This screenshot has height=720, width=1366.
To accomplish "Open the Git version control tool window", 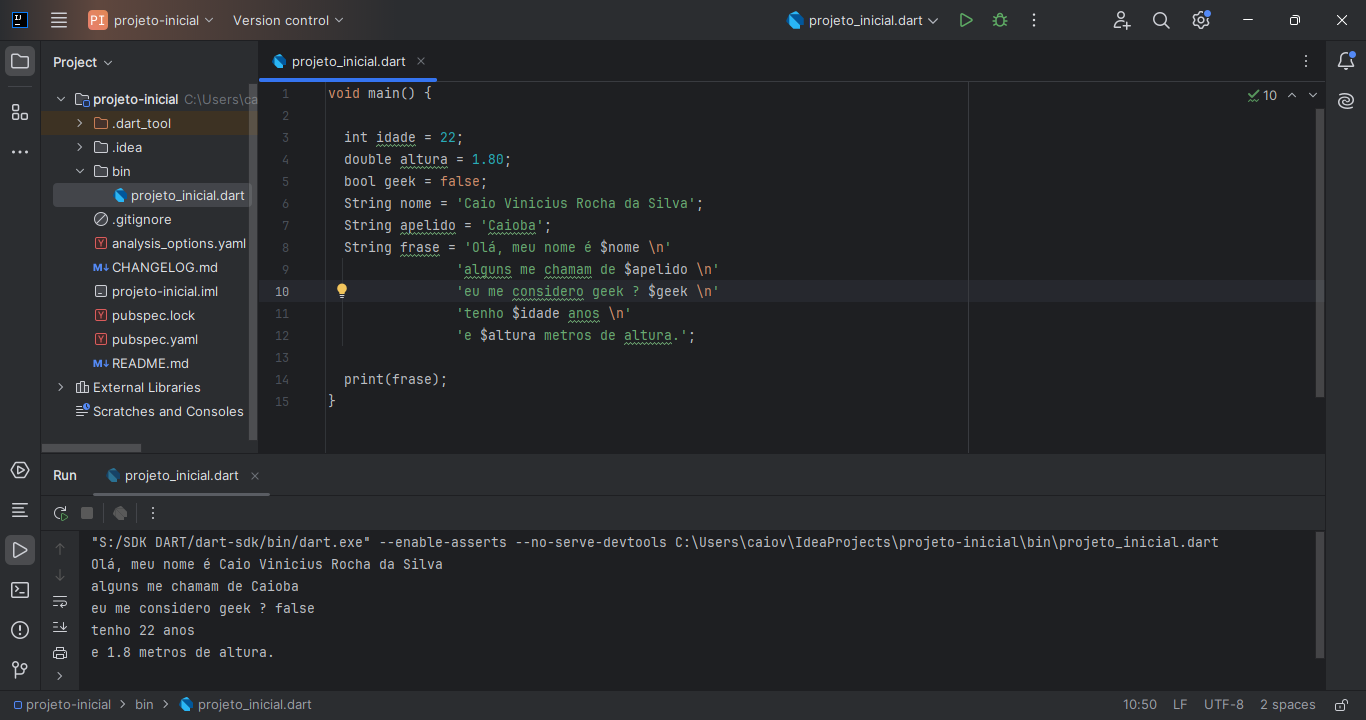I will coord(20,669).
